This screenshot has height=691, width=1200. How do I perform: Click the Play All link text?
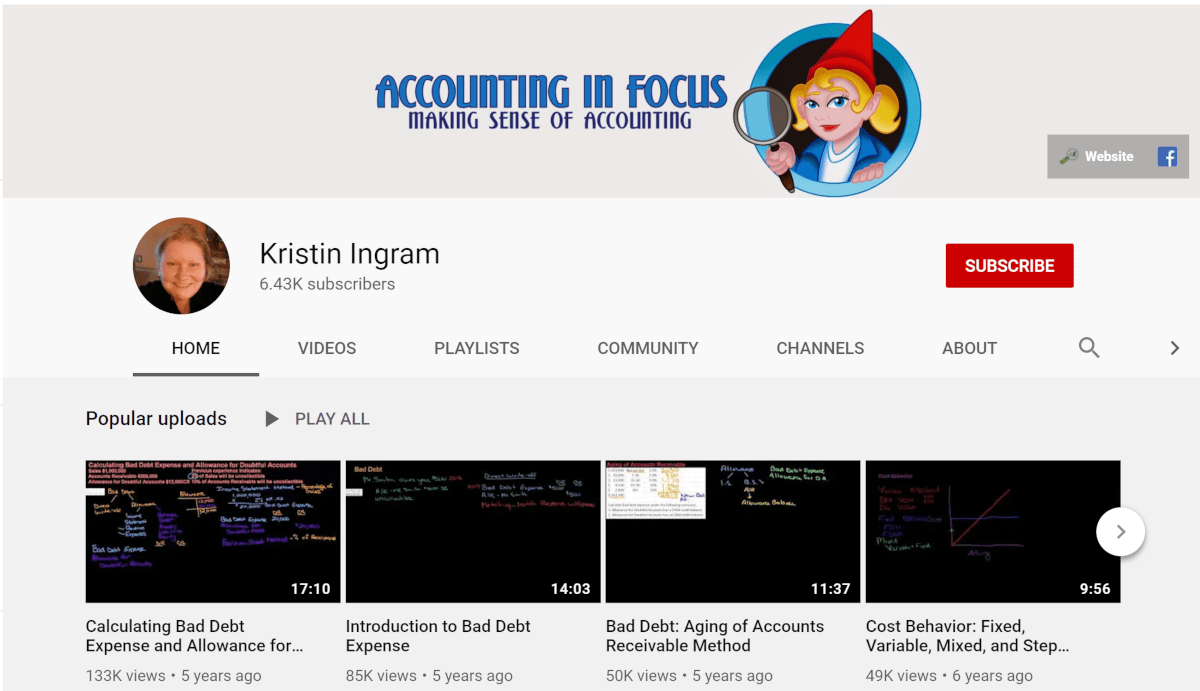coord(332,419)
